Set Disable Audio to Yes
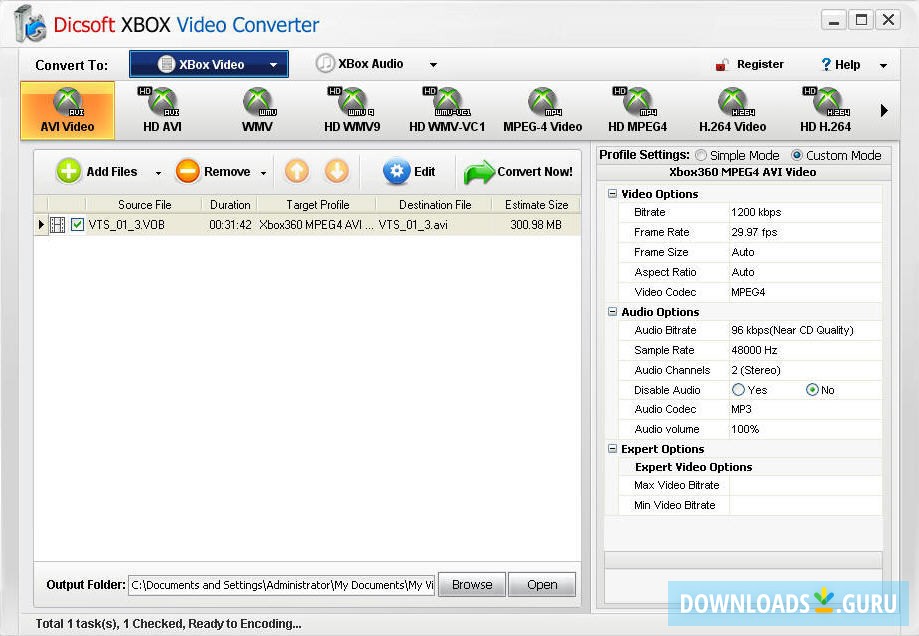 (x=738, y=390)
